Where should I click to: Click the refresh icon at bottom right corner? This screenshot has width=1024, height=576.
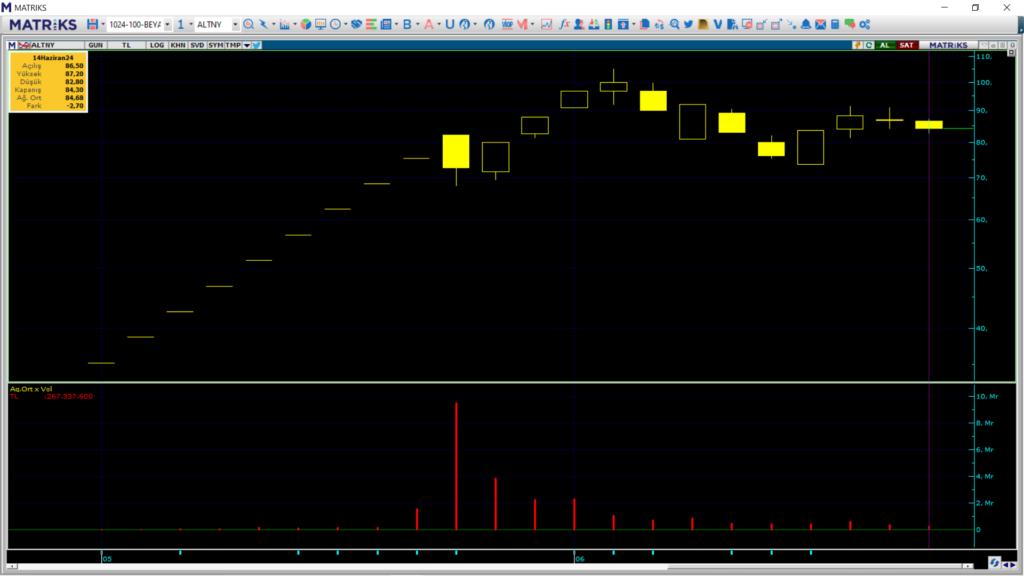point(994,563)
